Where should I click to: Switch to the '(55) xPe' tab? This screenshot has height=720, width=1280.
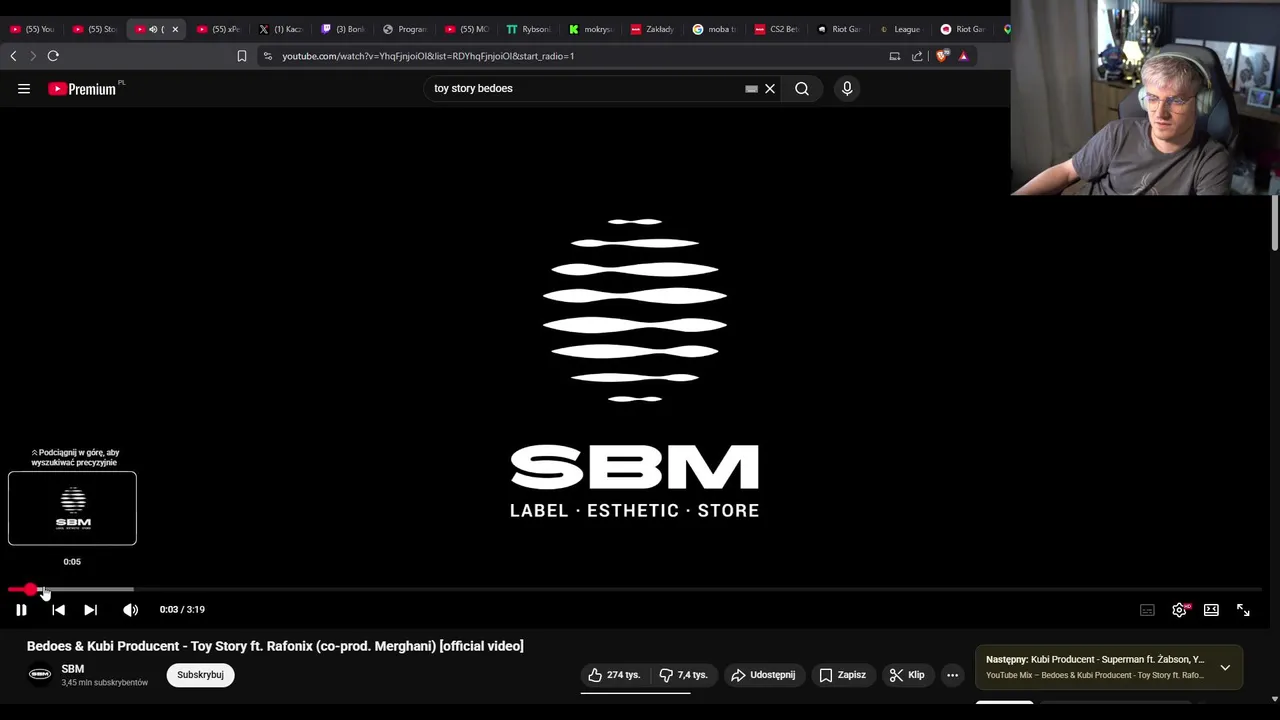coord(218,29)
